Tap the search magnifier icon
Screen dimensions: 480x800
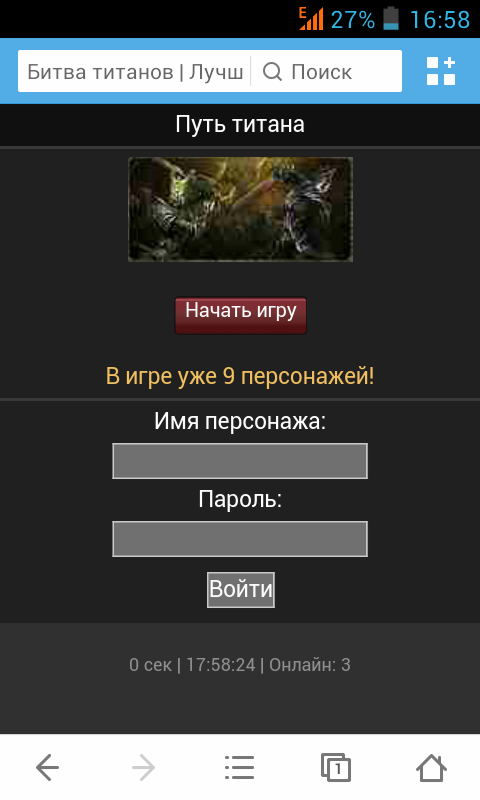[272, 71]
